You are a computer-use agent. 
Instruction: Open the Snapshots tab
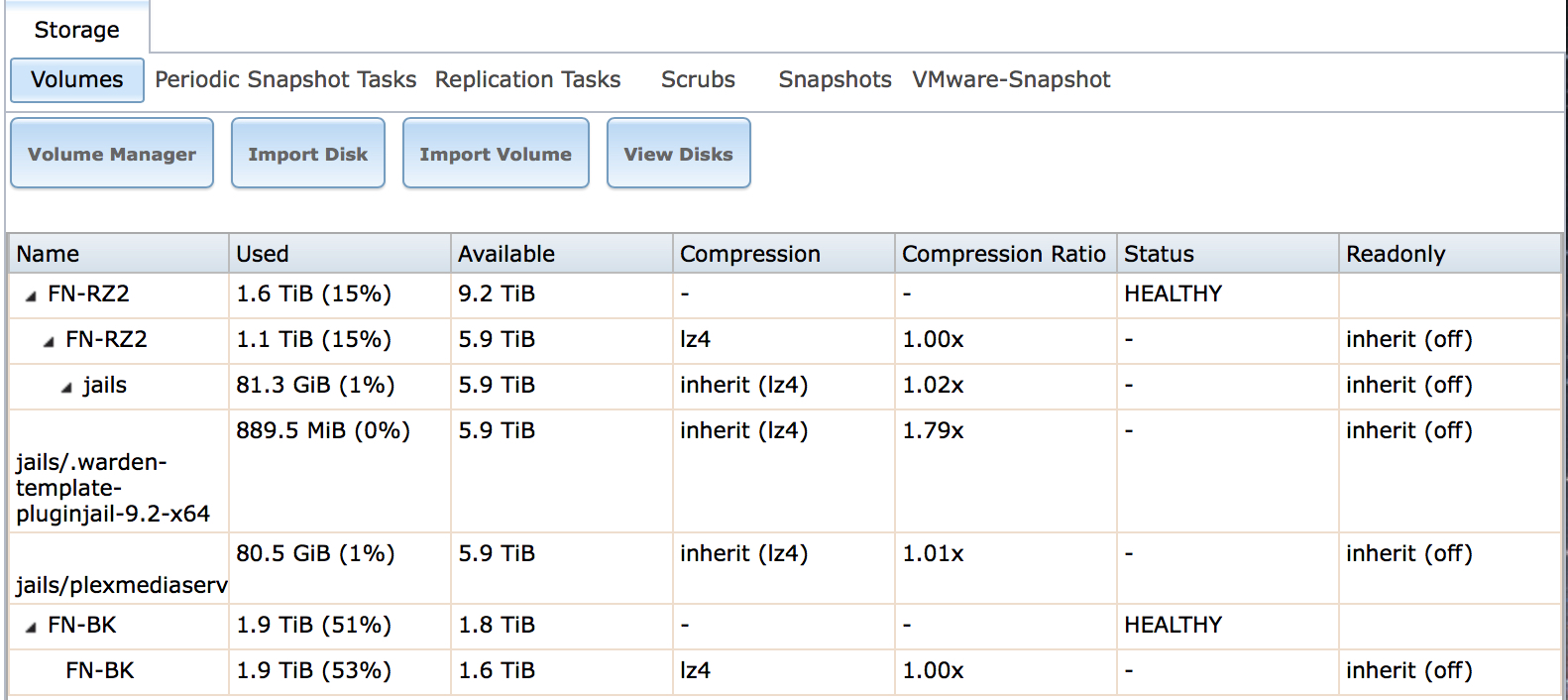(x=835, y=79)
